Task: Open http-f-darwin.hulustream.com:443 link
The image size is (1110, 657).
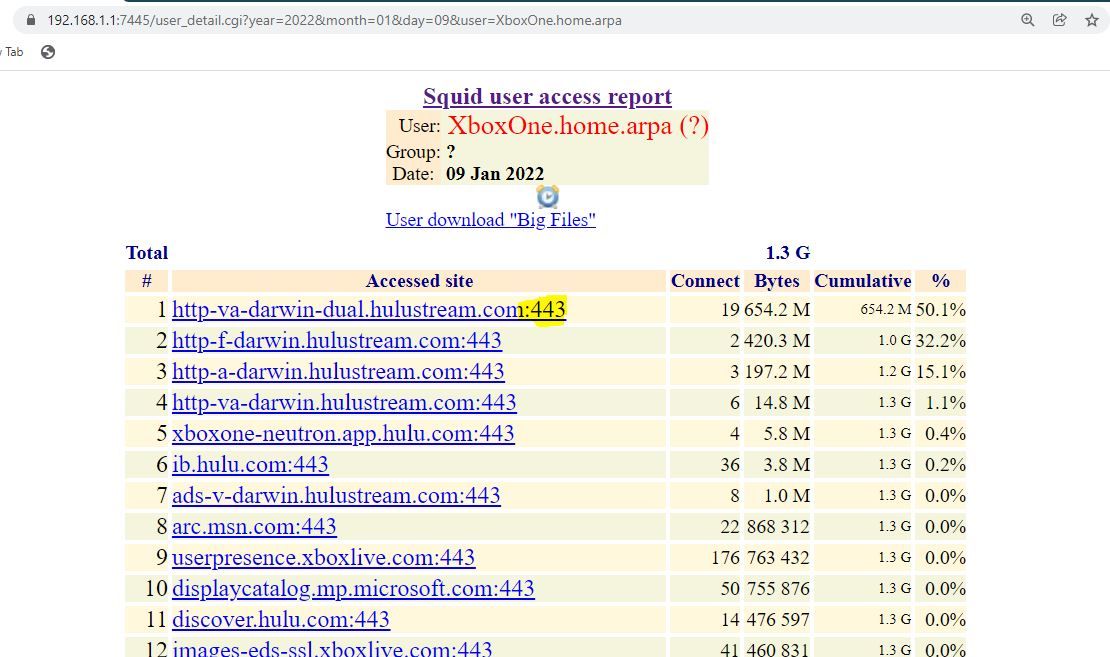Action: [337, 341]
